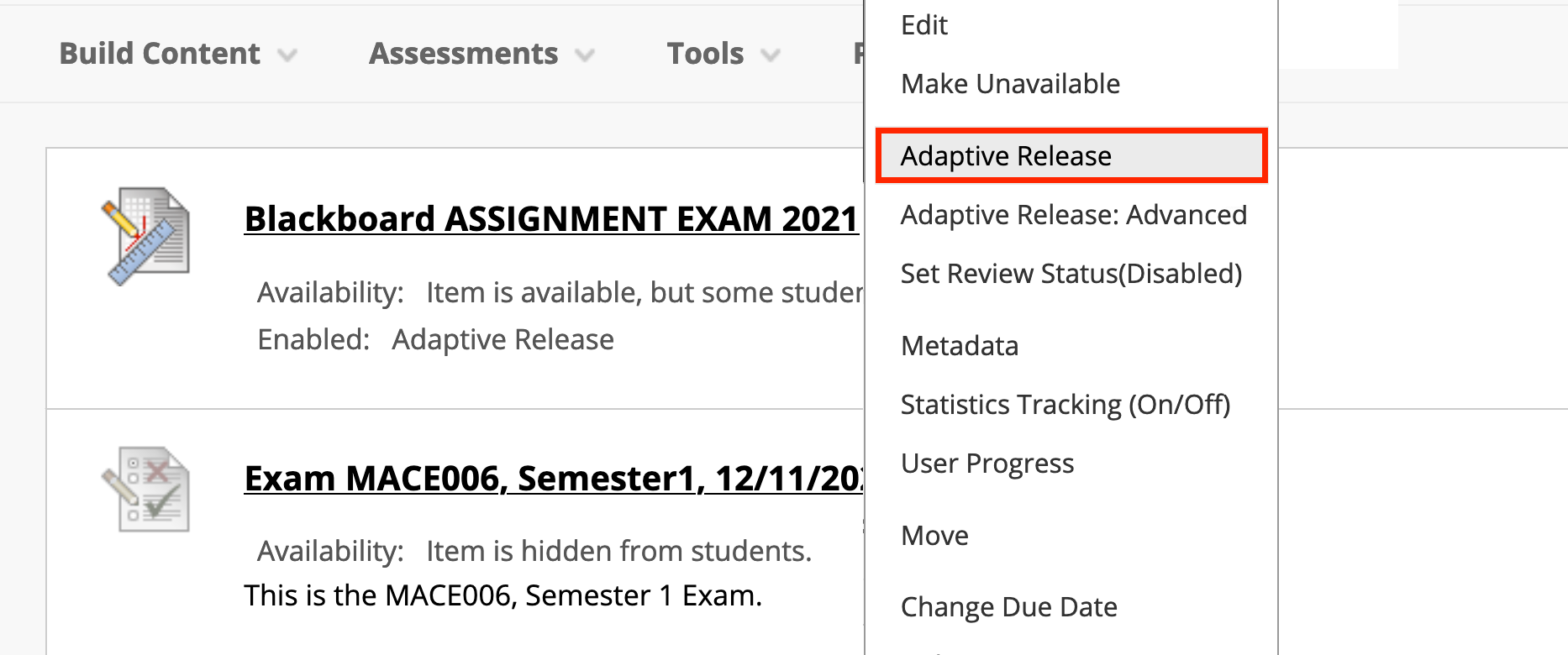Expand the Build Content dropdown
The width and height of the screenshot is (1568, 655).
(160, 54)
